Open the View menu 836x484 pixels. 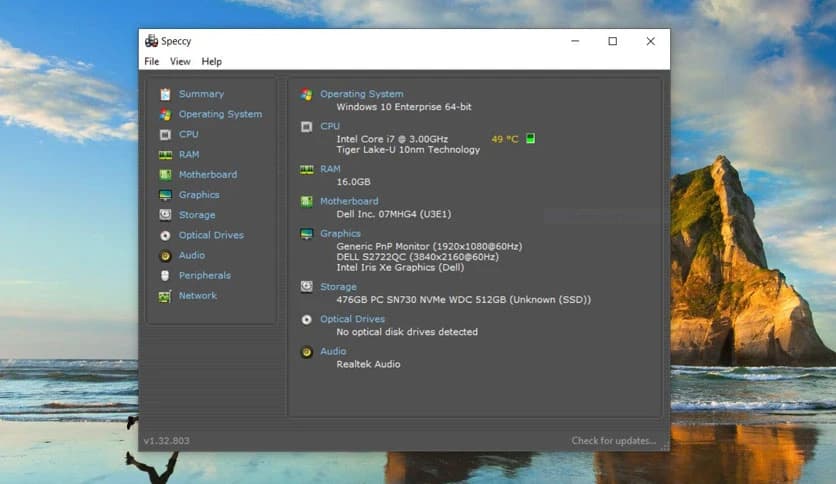tap(180, 61)
